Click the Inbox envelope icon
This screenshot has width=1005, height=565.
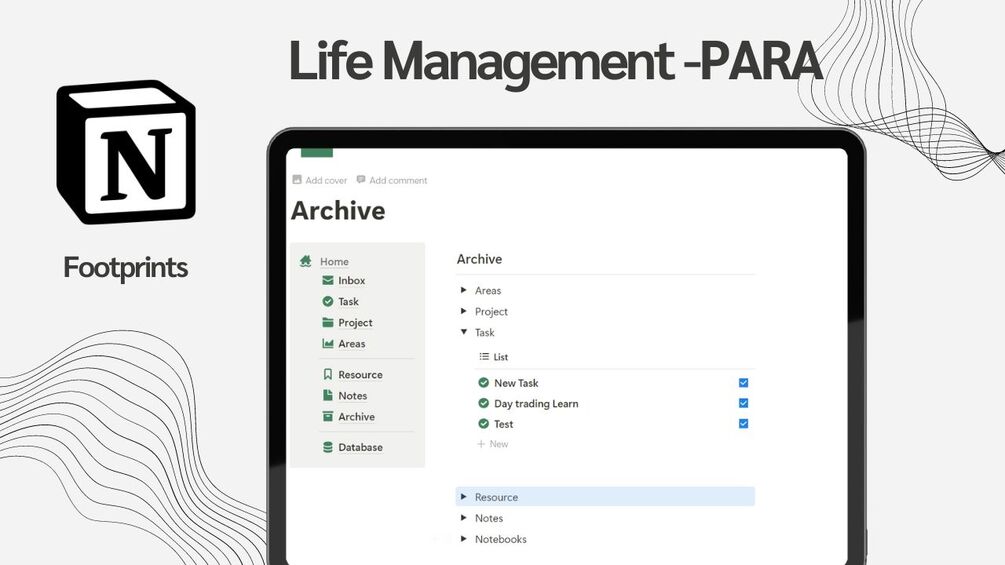328,280
